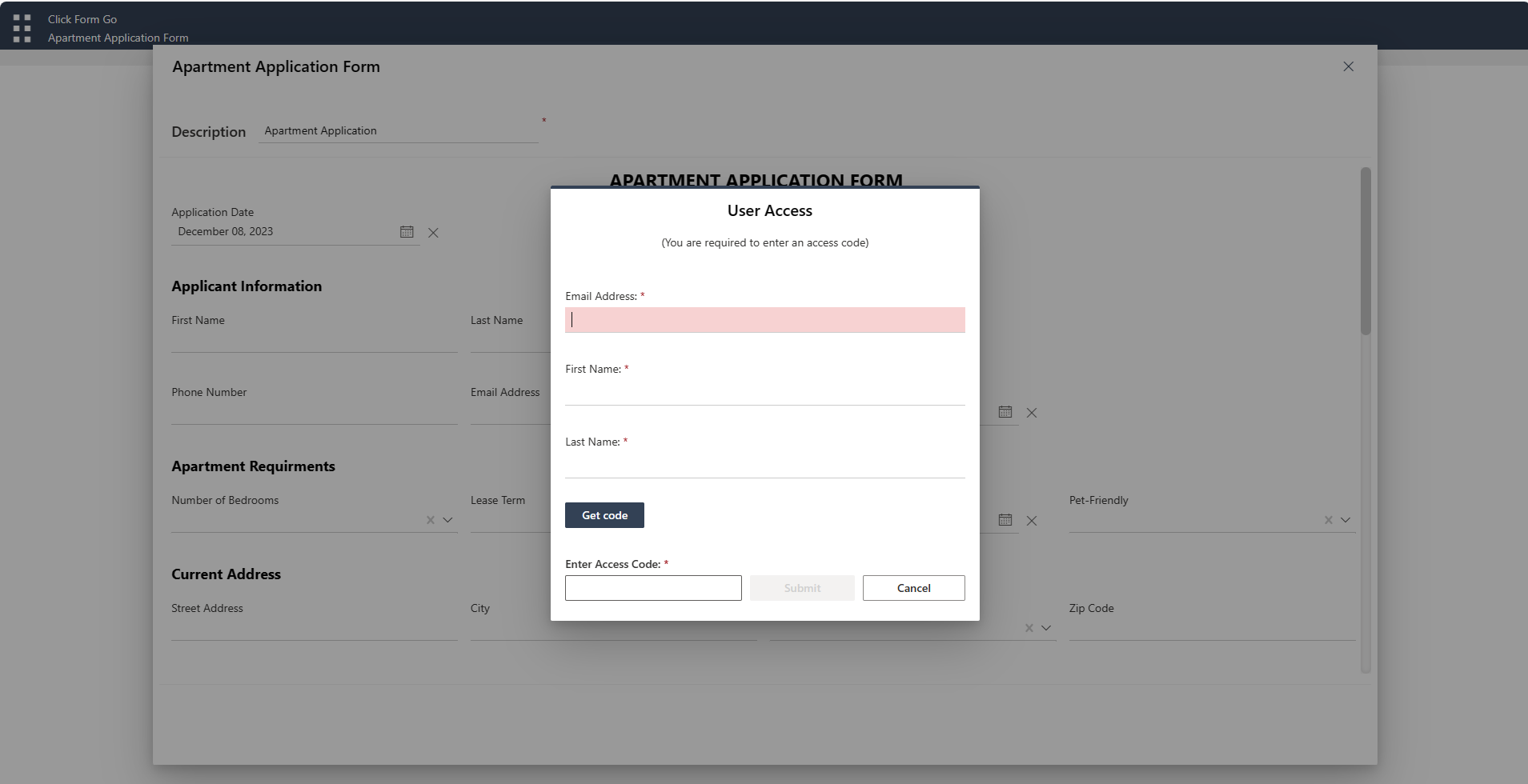Click the Description text field

click(x=399, y=131)
